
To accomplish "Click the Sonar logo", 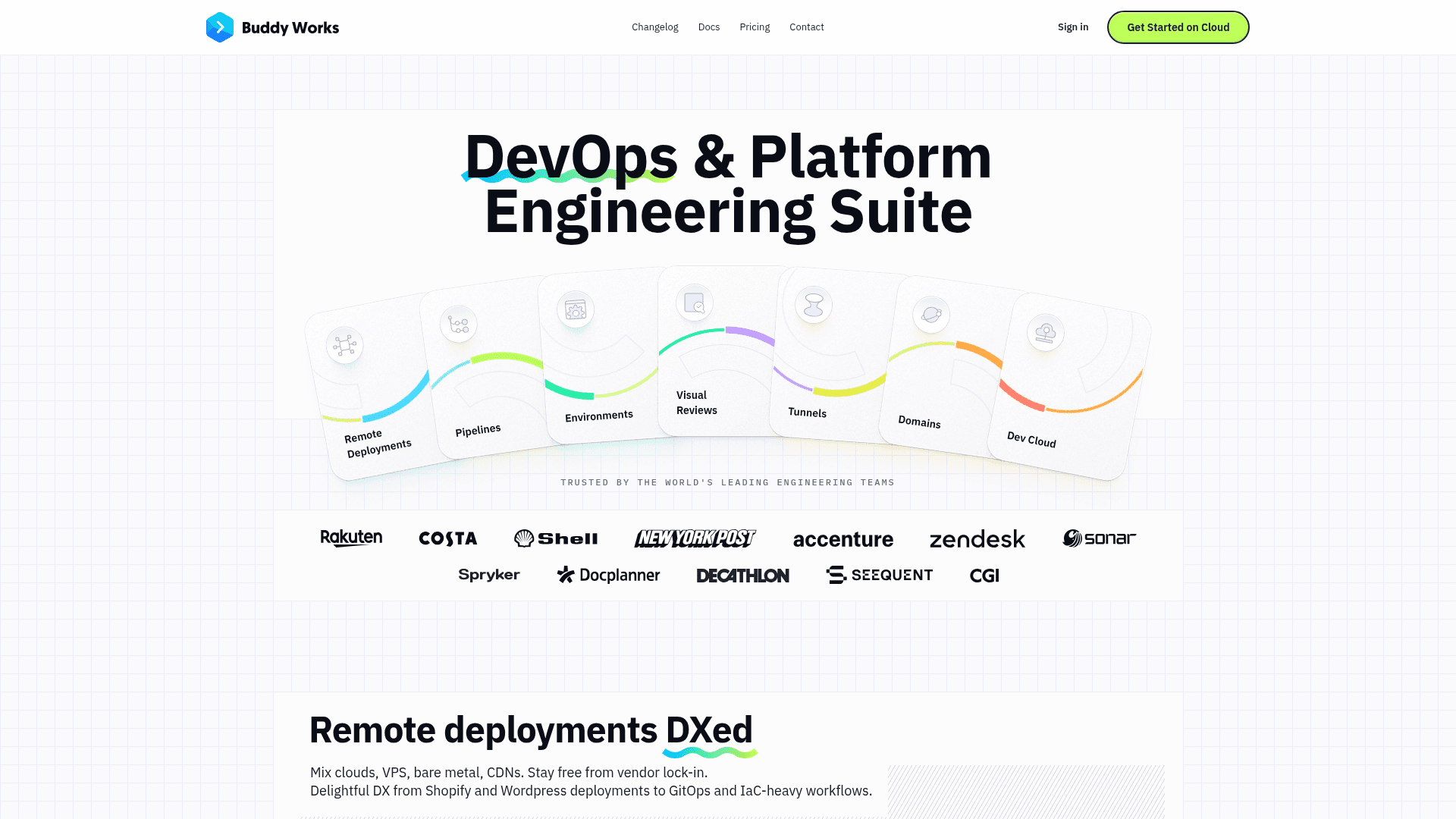I will click(x=1100, y=538).
